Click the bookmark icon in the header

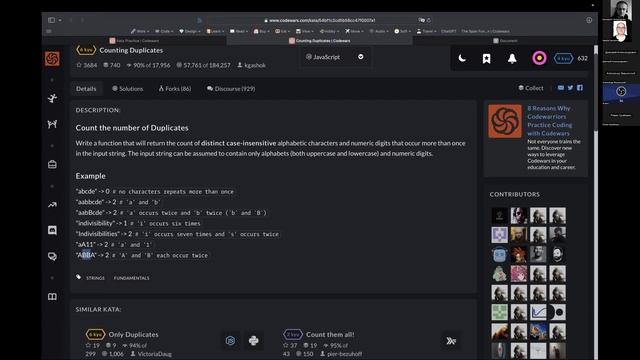pyautogui.click(x=487, y=59)
